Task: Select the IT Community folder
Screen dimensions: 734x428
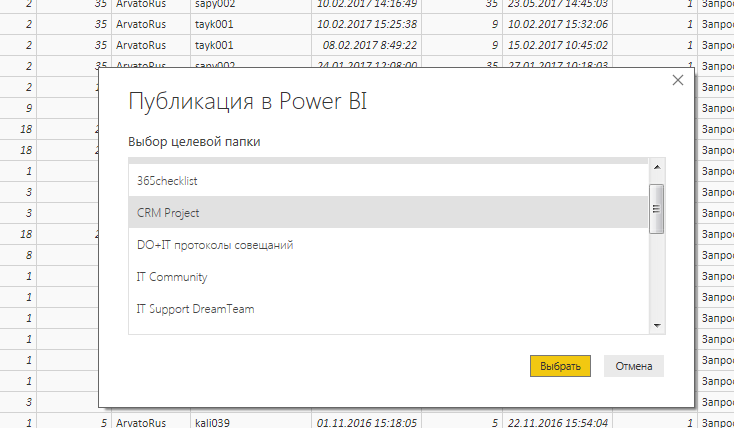Action: (x=388, y=276)
